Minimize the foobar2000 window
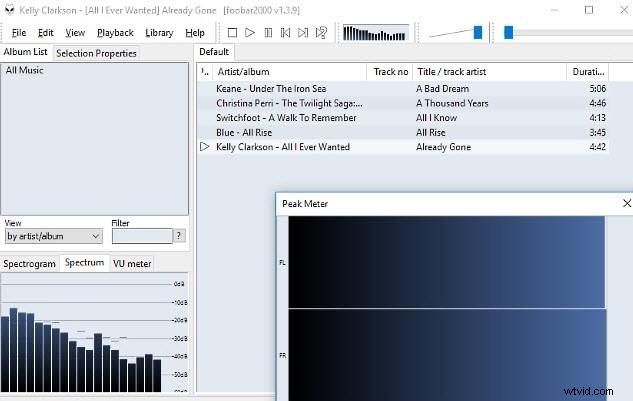The height and width of the screenshot is (401, 633). 554,10
